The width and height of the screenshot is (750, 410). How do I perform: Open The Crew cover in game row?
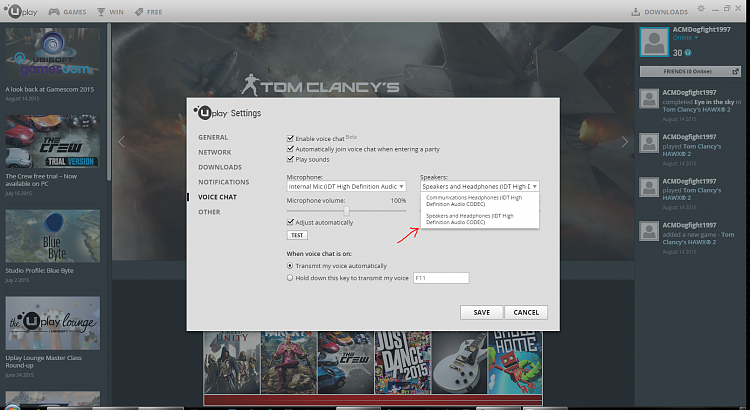click(345, 363)
